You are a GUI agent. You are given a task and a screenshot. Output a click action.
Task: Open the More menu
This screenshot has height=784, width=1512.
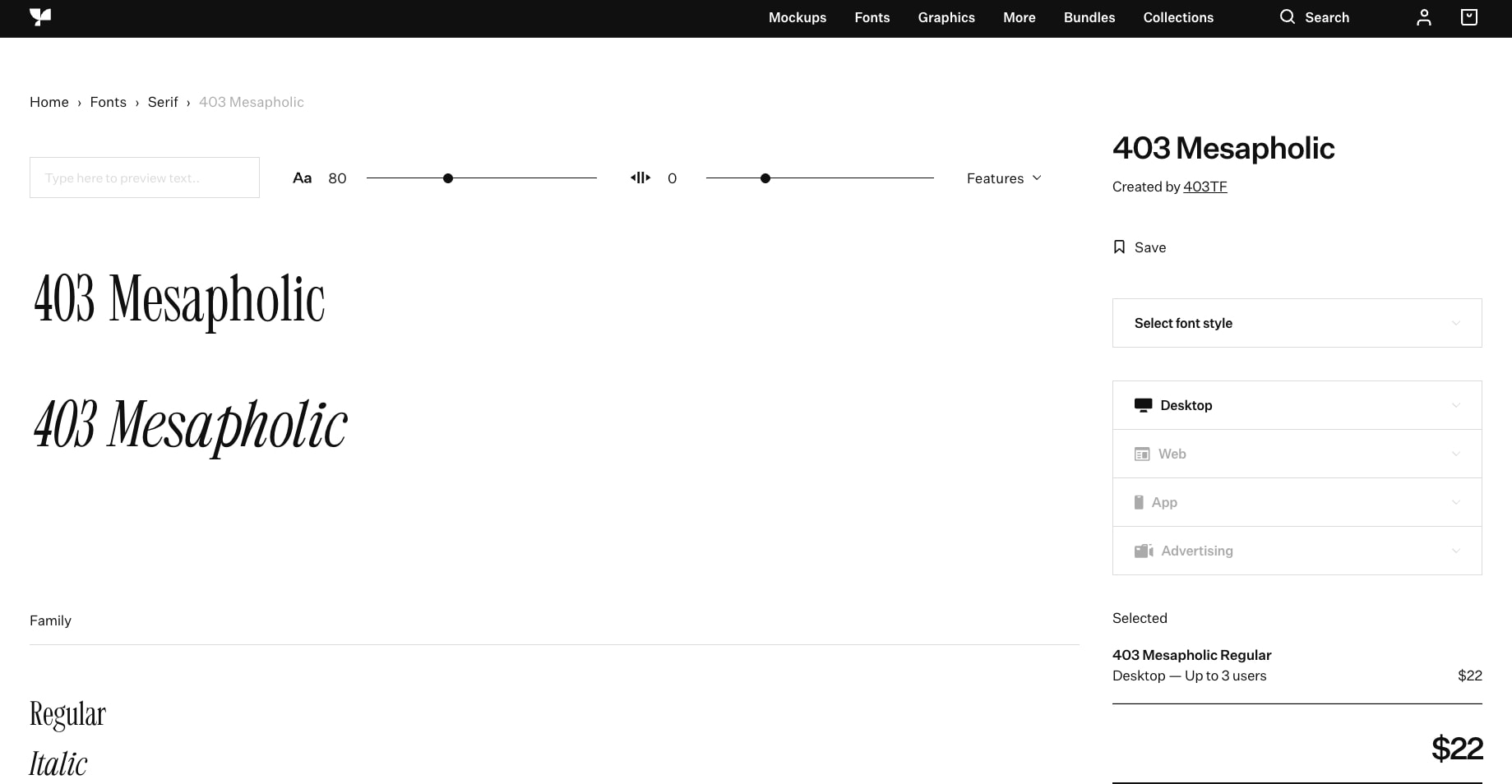click(1020, 17)
